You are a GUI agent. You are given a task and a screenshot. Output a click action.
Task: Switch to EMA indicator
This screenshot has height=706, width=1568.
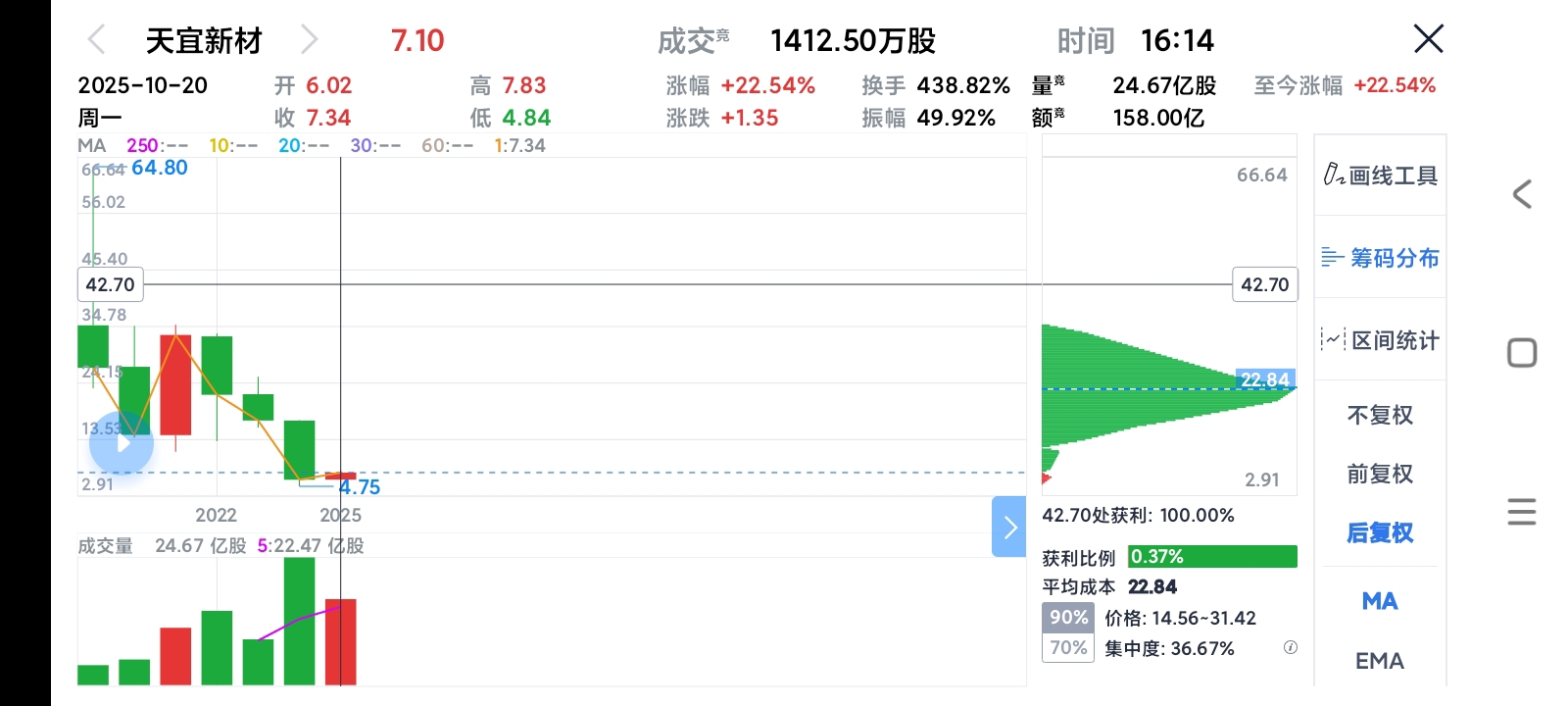[1380, 661]
